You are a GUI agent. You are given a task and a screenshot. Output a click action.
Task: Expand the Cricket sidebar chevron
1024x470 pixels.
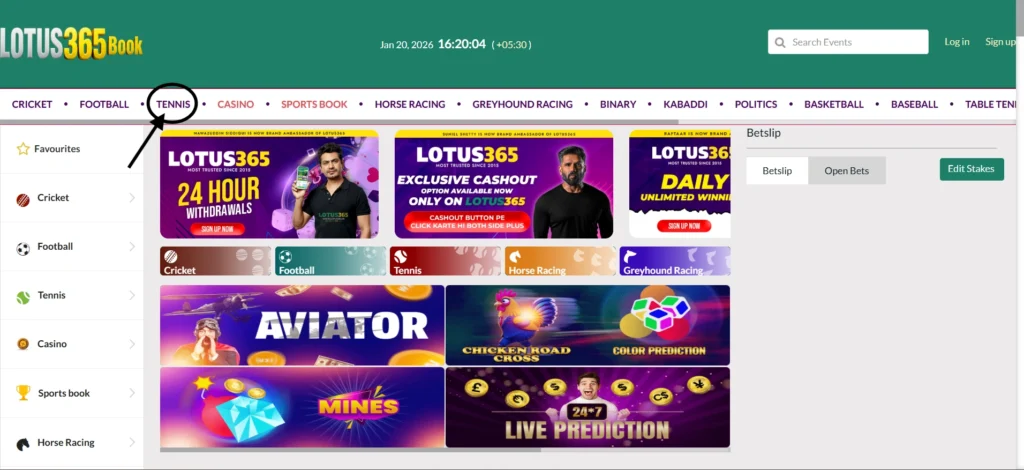(x=132, y=198)
